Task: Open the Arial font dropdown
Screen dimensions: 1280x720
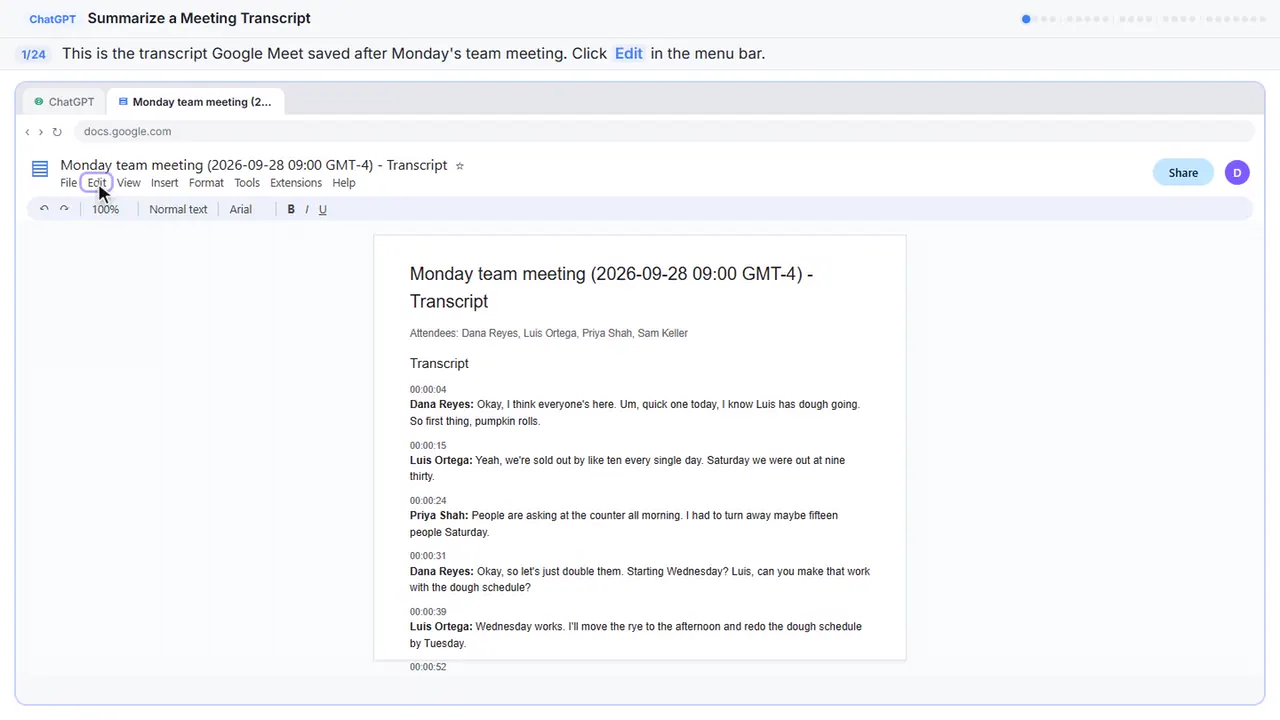Action: 240,209
